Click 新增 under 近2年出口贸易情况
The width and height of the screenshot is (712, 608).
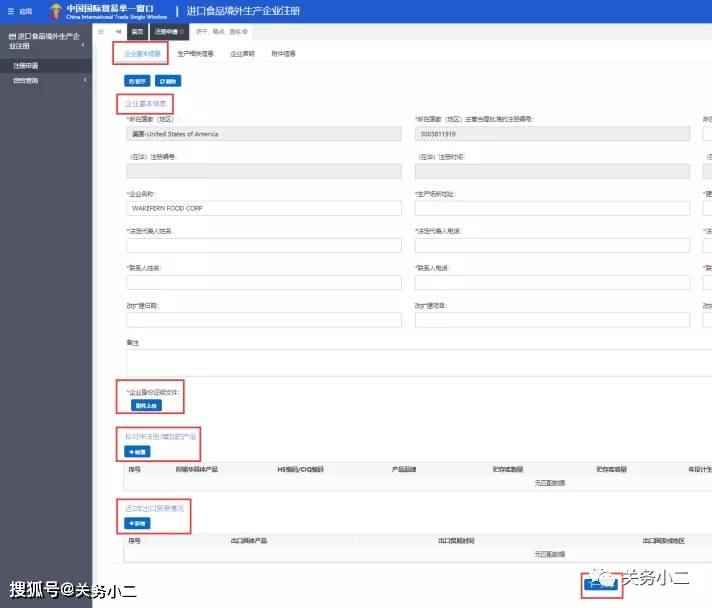point(136,523)
